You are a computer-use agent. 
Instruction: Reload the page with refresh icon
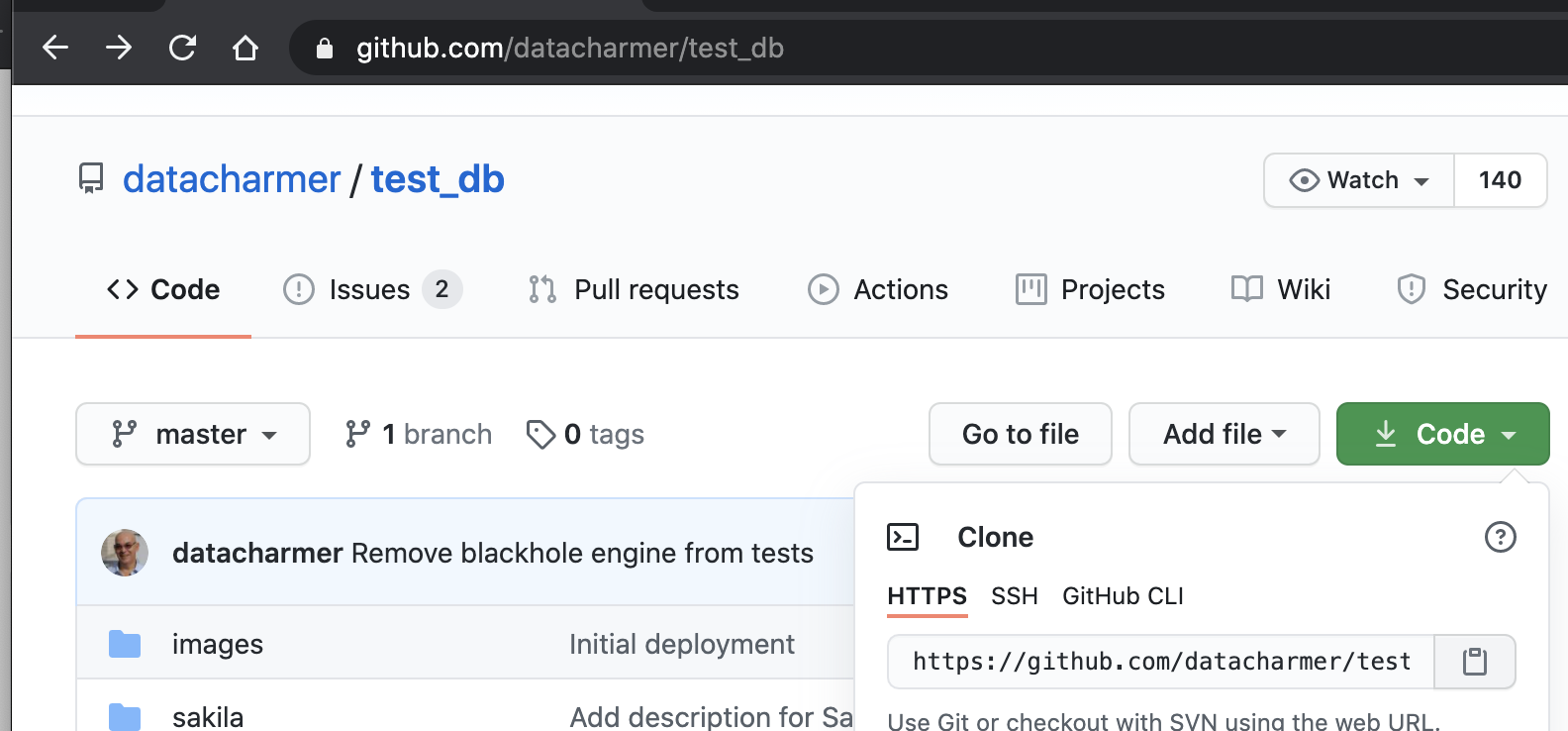tap(182, 48)
